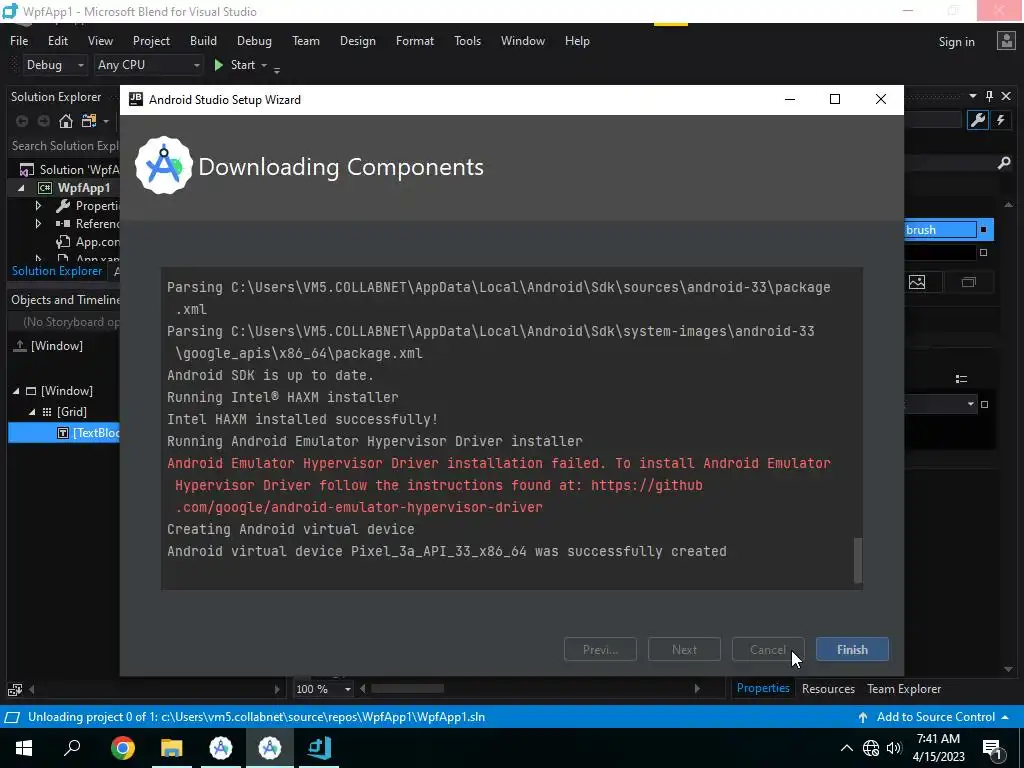
Task: Click the C# project icon beside WpfApp1
Action: click(44, 188)
